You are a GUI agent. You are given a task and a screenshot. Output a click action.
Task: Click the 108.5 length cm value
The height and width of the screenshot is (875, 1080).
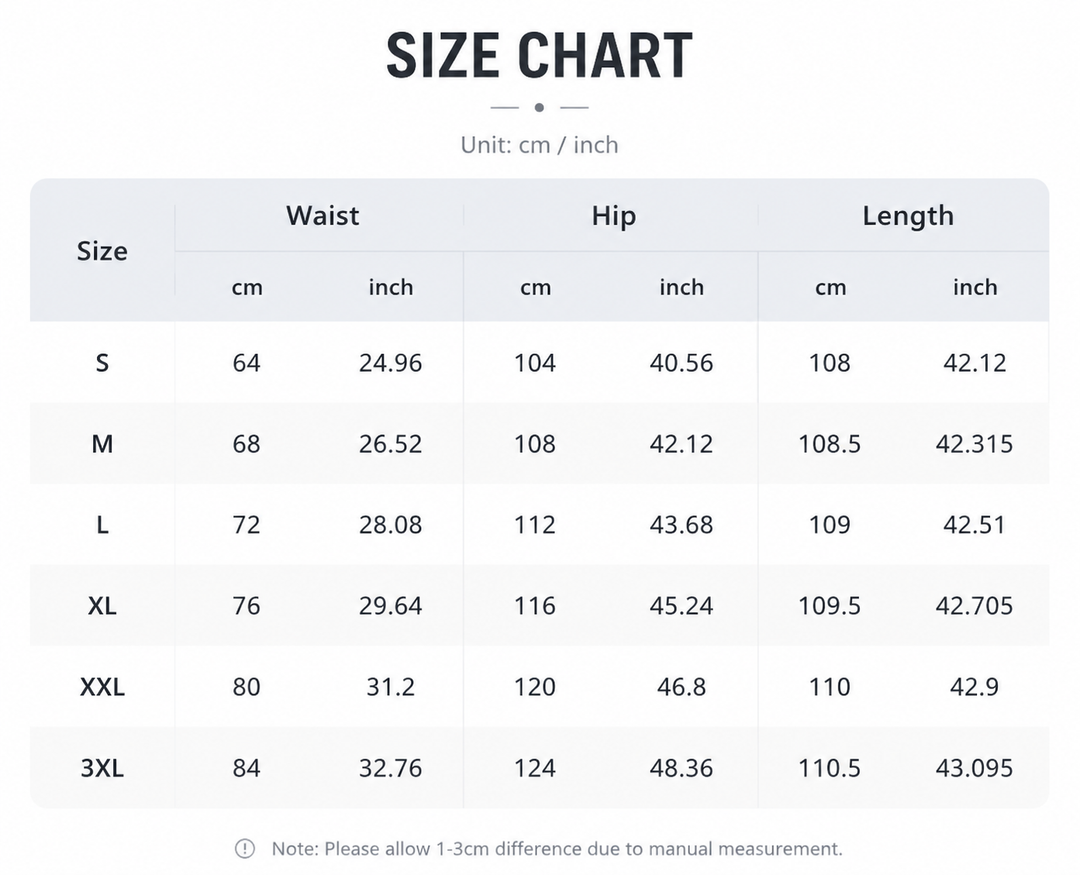(829, 444)
